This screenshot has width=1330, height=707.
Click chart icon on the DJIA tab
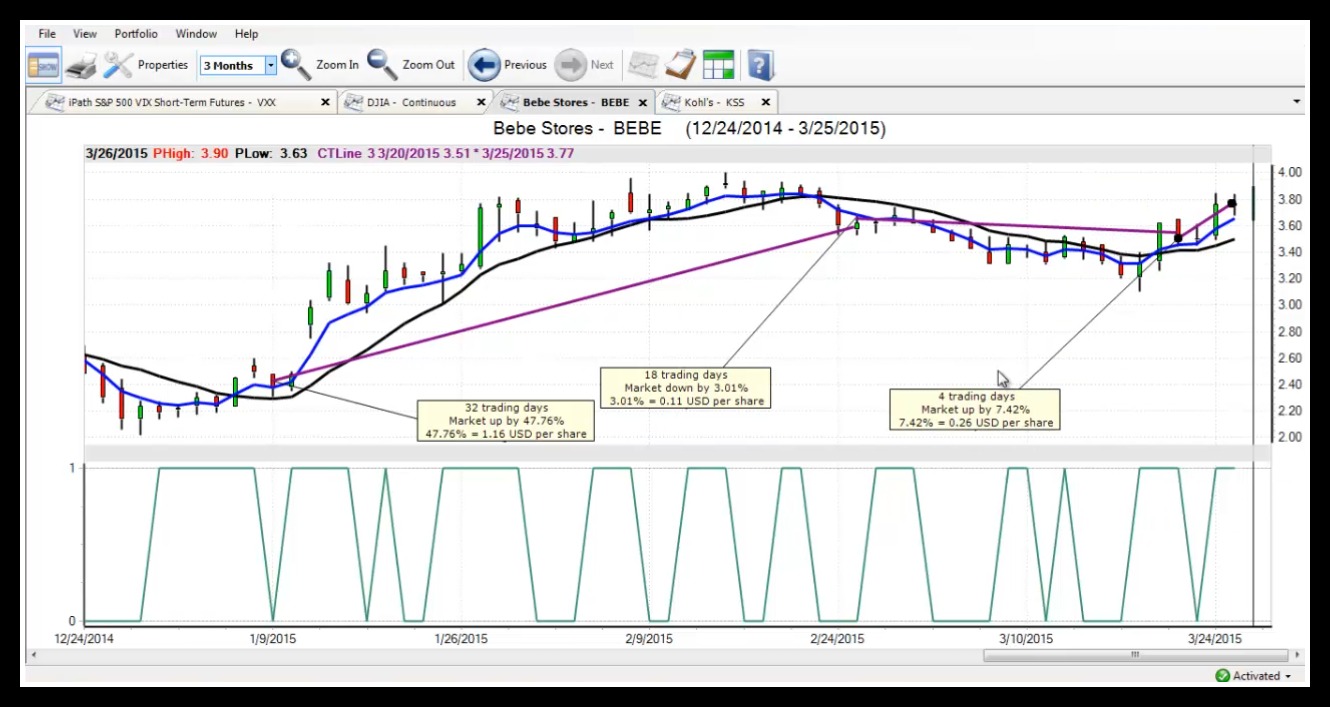point(352,102)
